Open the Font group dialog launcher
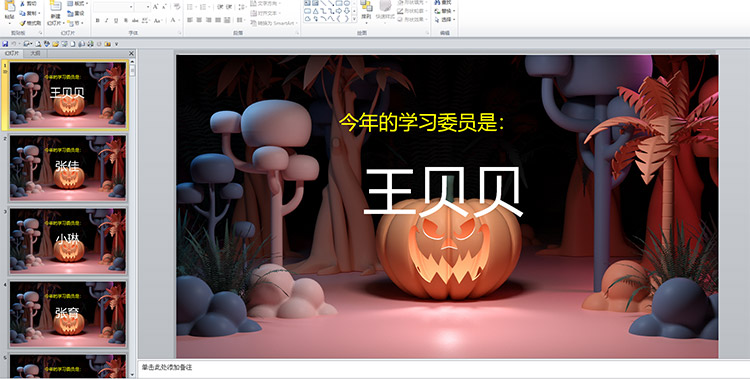Image resolution: width=750 pixels, height=379 pixels. [180, 33]
